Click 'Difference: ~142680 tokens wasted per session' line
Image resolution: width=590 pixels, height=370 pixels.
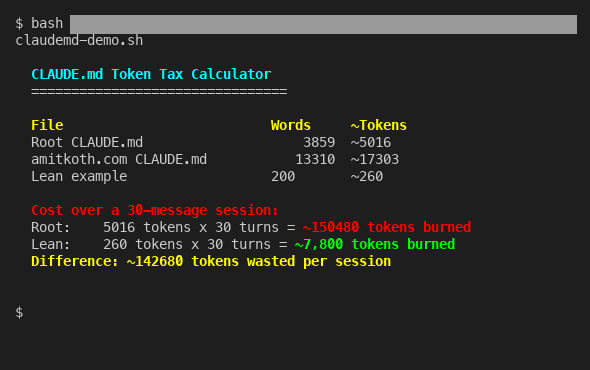[x=211, y=261]
